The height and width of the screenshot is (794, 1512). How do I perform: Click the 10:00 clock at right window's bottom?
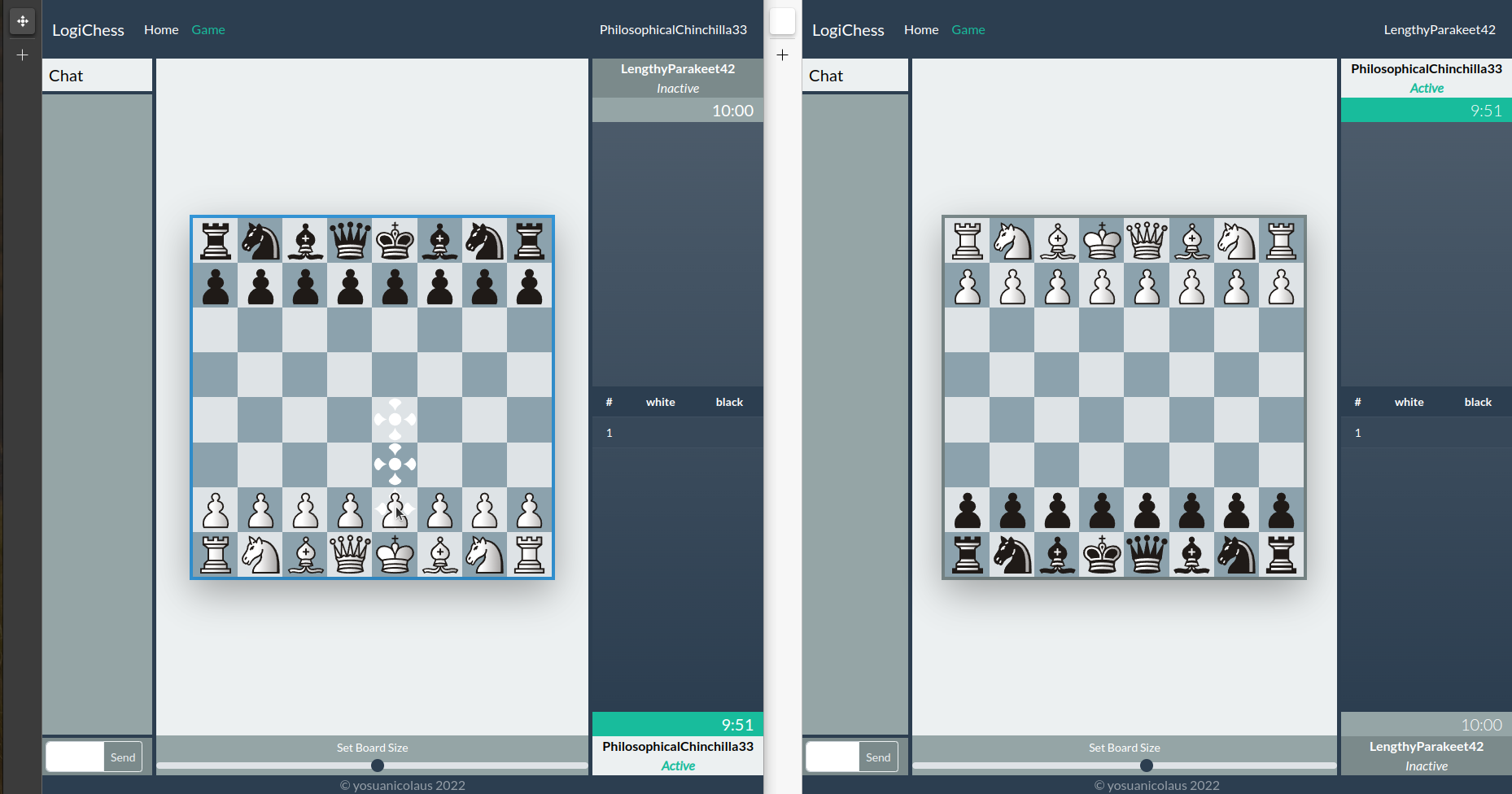click(1427, 724)
